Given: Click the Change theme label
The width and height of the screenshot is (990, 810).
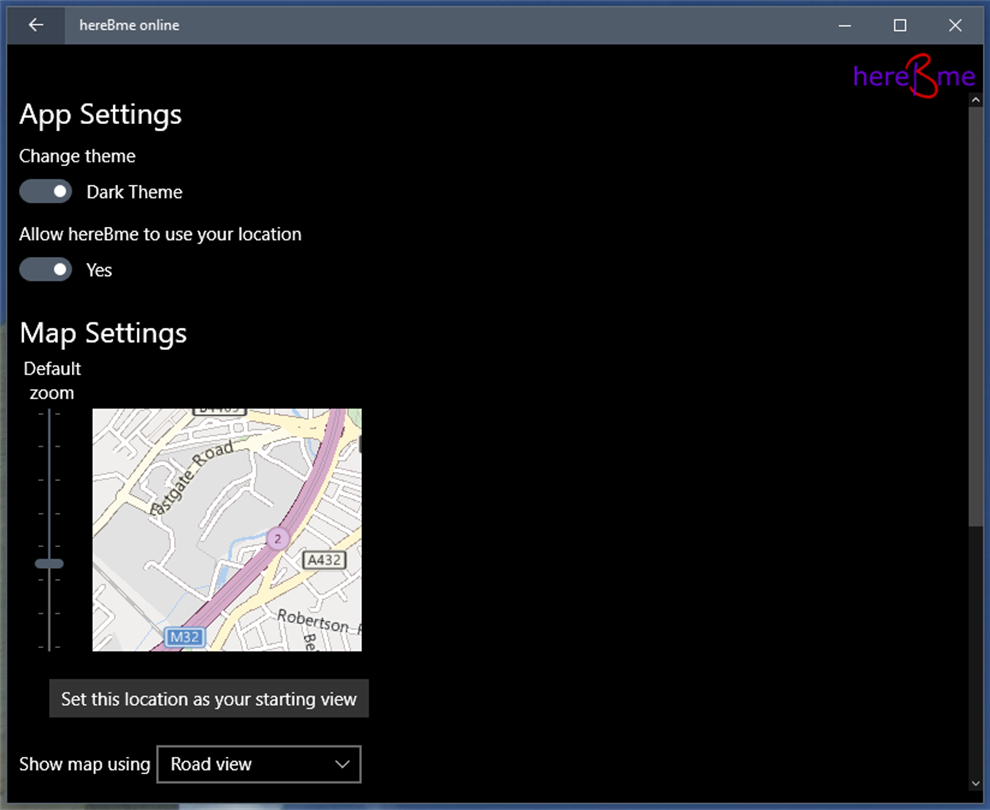Looking at the screenshot, I should (x=77, y=156).
